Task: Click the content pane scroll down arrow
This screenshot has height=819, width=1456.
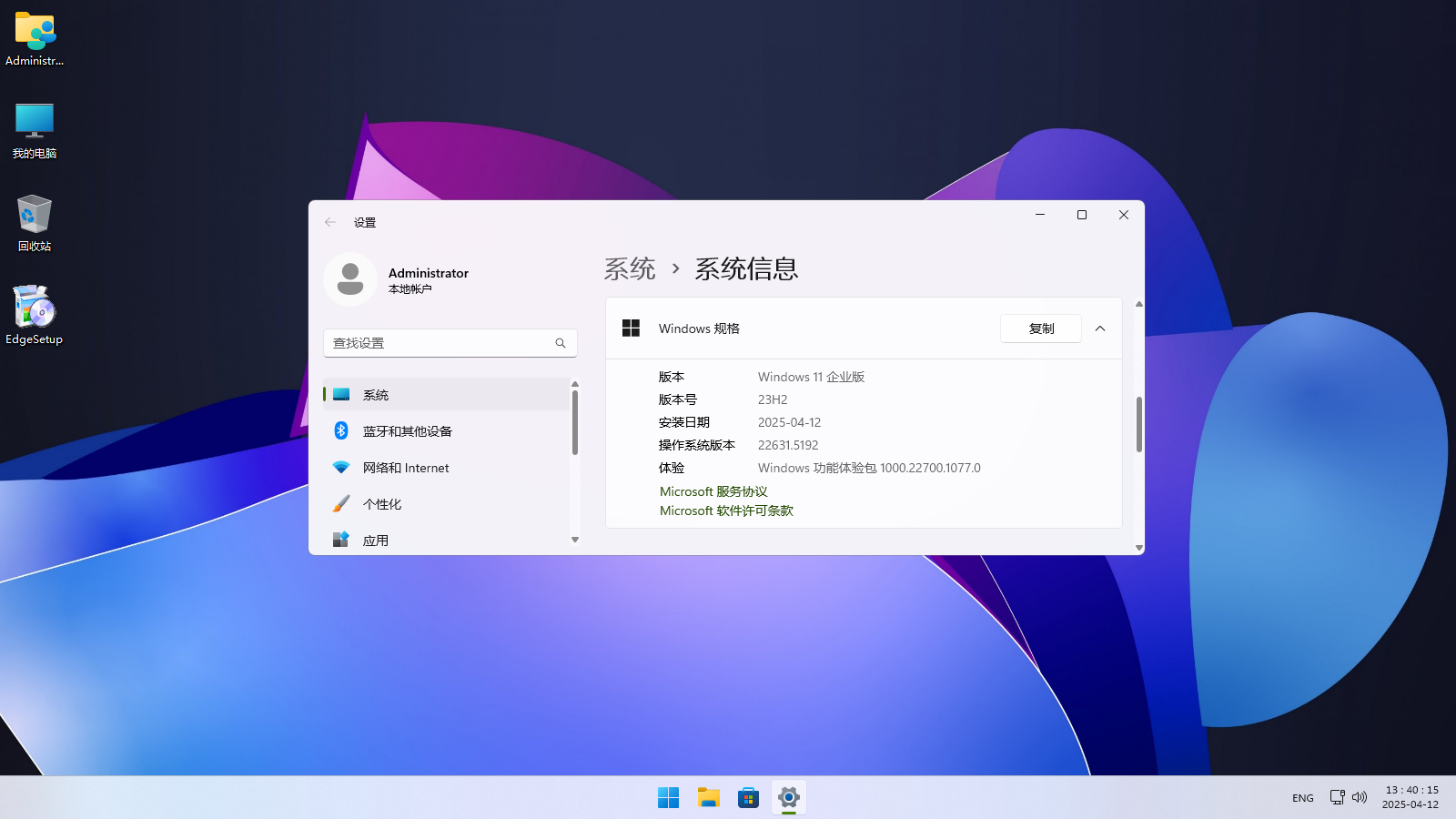Action: pyautogui.click(x=1139, y=548)
